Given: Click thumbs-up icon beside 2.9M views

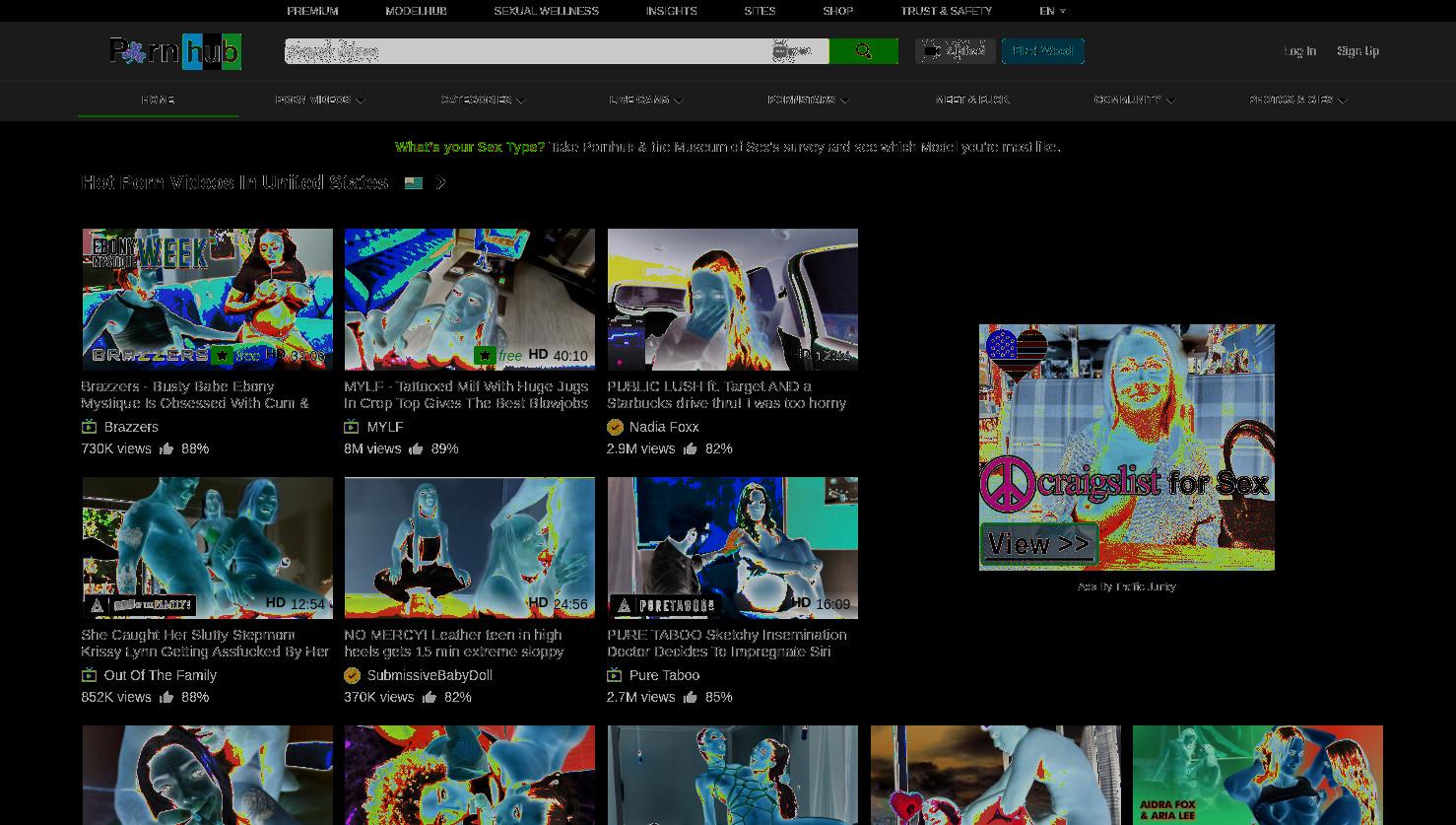Looking at the screenshot, I should [x=690, y=448].
